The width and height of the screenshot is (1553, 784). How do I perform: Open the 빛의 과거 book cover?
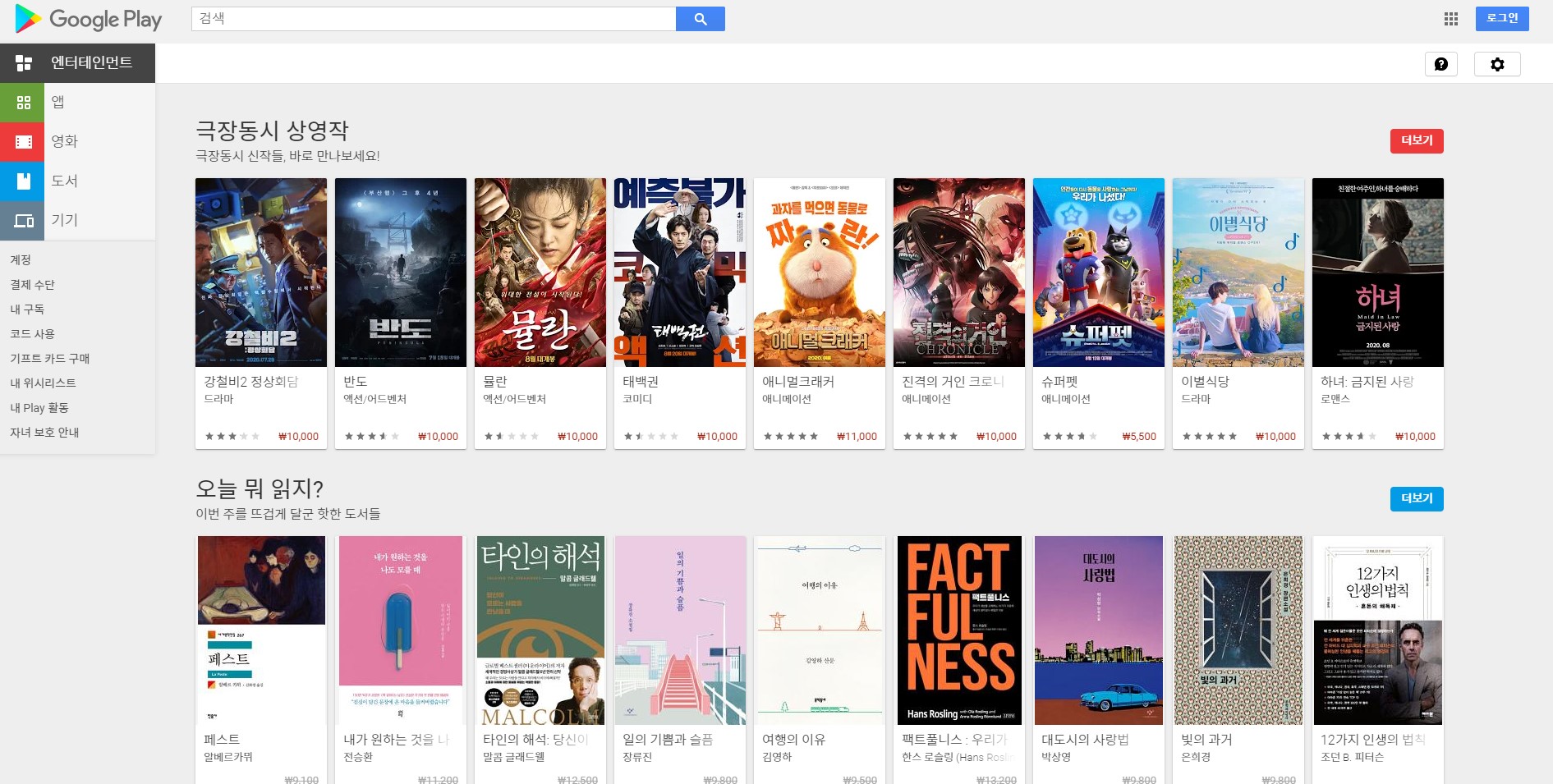[1238, 630]
